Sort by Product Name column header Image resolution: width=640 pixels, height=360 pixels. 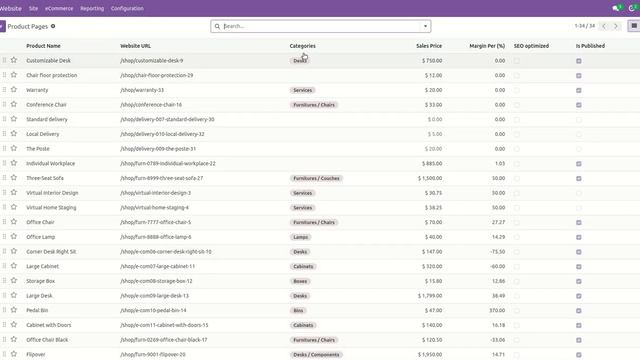point(43,46)
